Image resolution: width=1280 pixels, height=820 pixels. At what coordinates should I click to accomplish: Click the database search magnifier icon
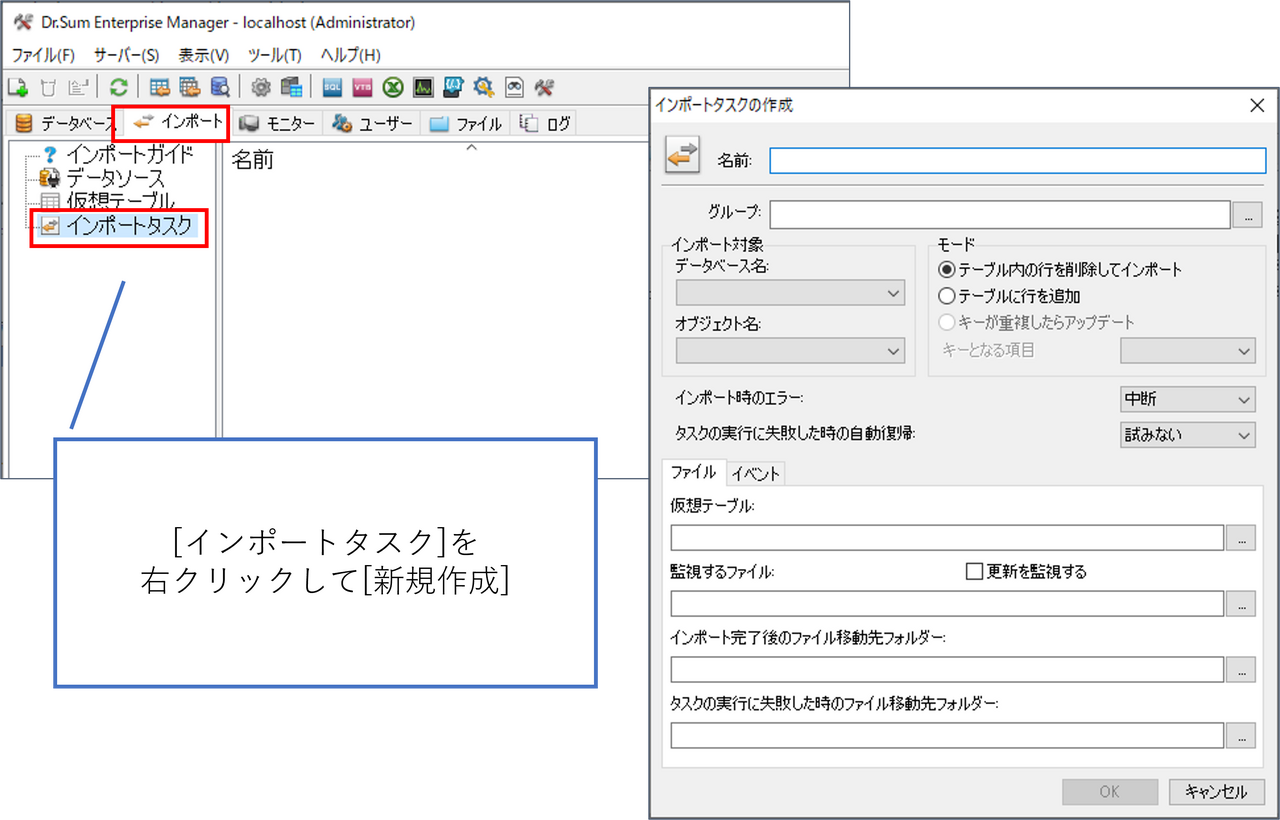(x=220, y=87)
